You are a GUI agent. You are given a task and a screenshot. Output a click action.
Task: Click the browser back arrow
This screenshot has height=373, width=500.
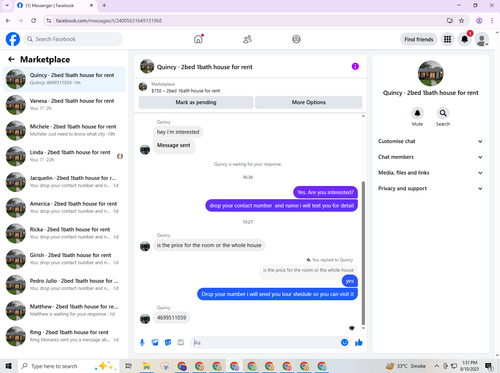8,21
